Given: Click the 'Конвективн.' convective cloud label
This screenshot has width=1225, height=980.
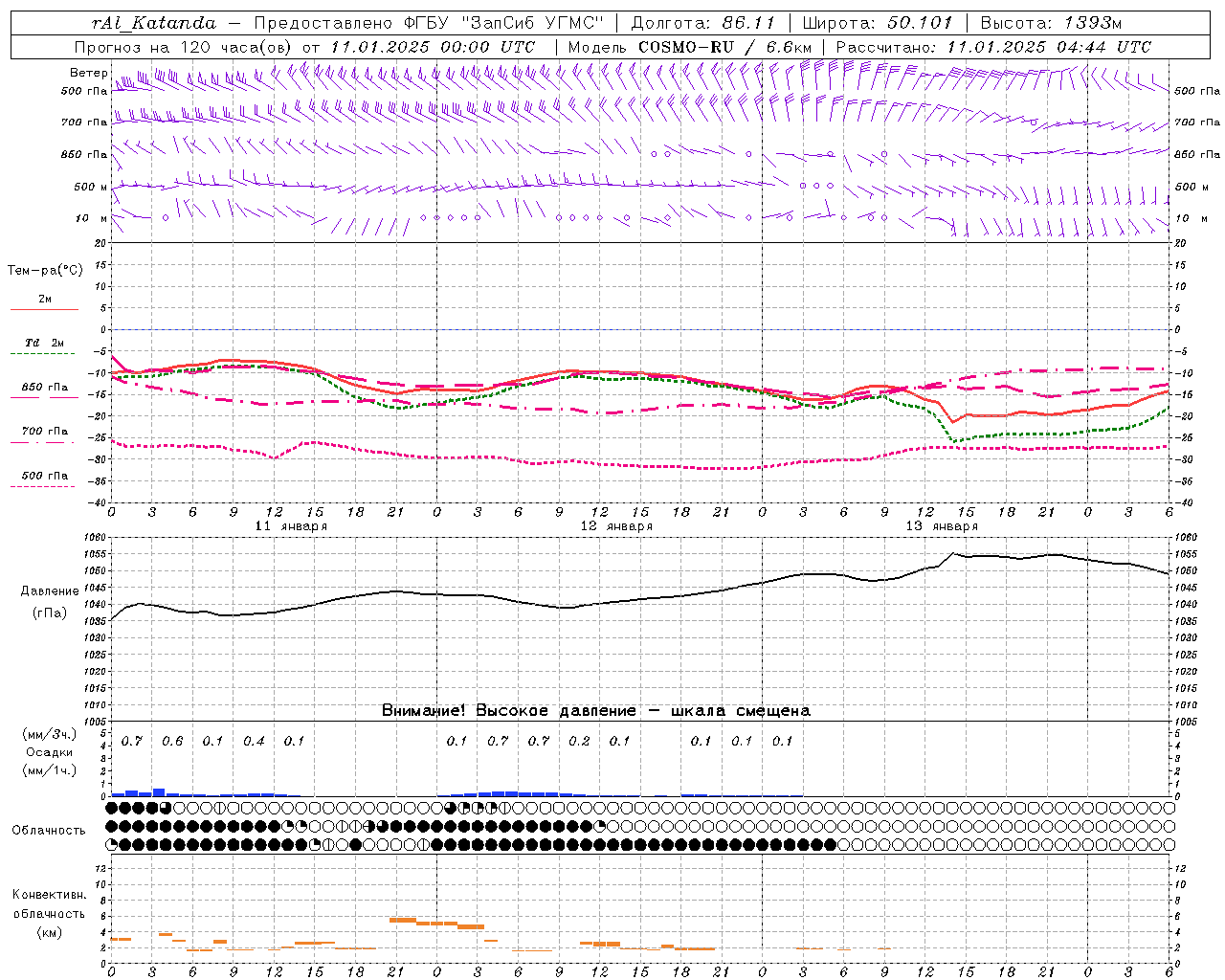Looking at the screenshot, I should tap(49, 895).
